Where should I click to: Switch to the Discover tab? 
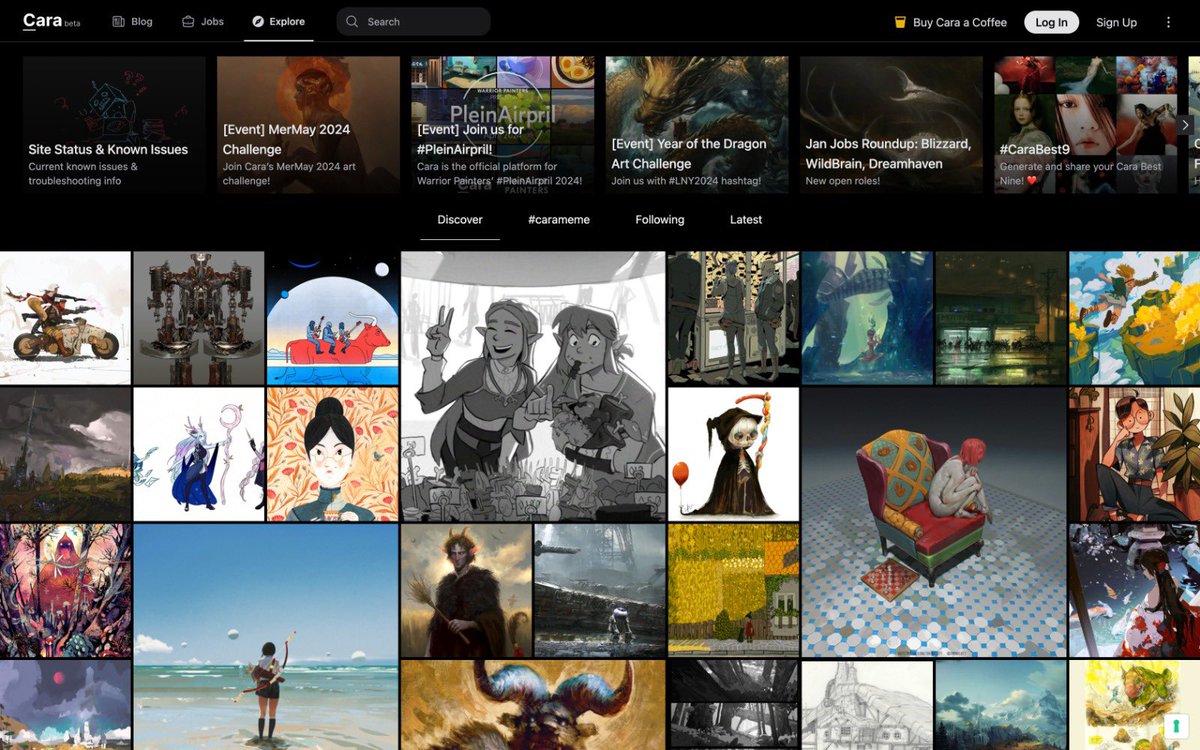click(460, 220)
